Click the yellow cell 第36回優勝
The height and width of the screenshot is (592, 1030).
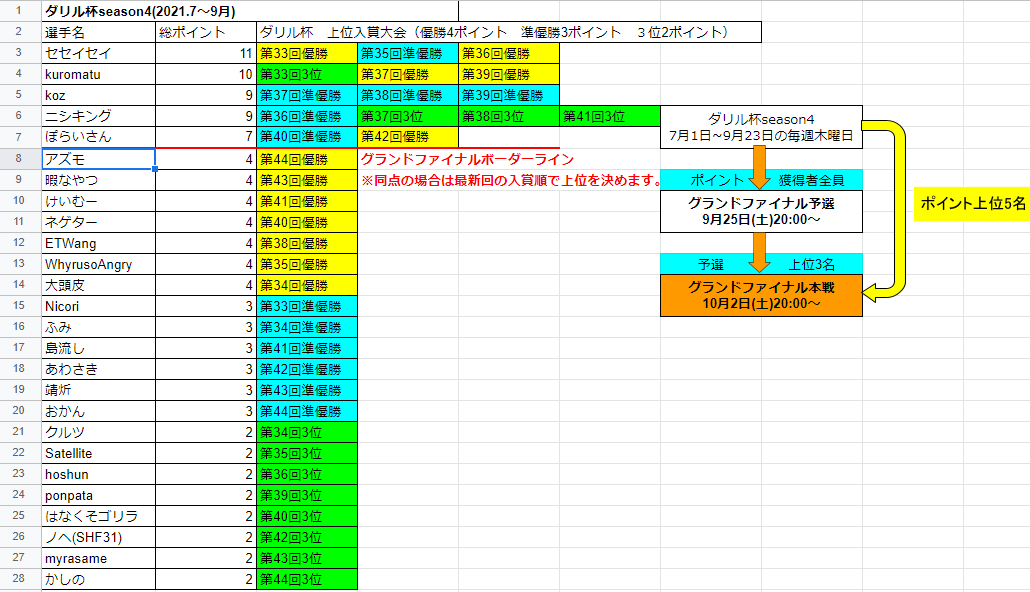point(509,53)
